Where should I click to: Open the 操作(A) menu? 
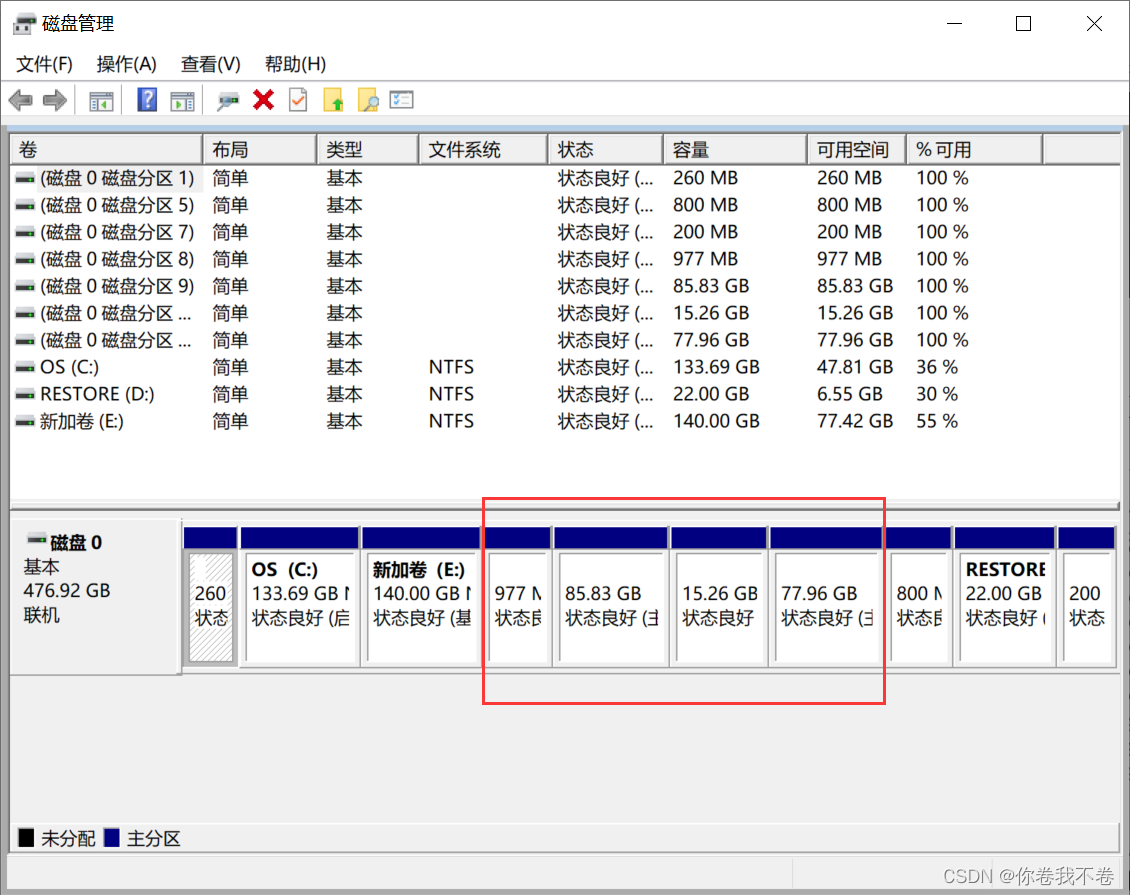pyautogui.click(x=126, y=64)
